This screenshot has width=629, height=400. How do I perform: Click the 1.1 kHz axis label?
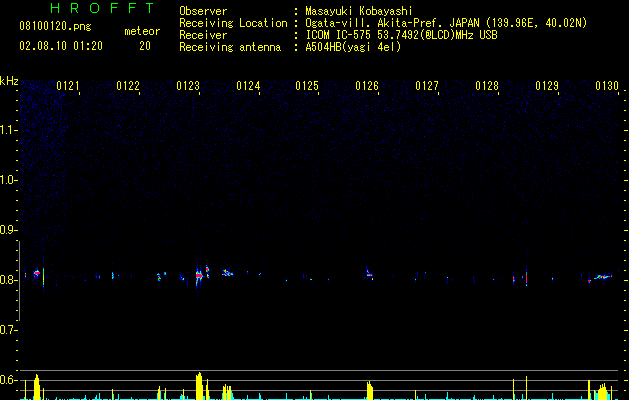8,130
